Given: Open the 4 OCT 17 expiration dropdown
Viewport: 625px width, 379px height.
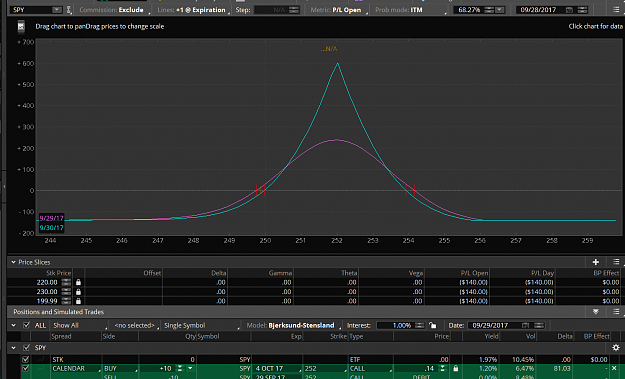Looking at the screenshot, I should [x=277, y=369].
